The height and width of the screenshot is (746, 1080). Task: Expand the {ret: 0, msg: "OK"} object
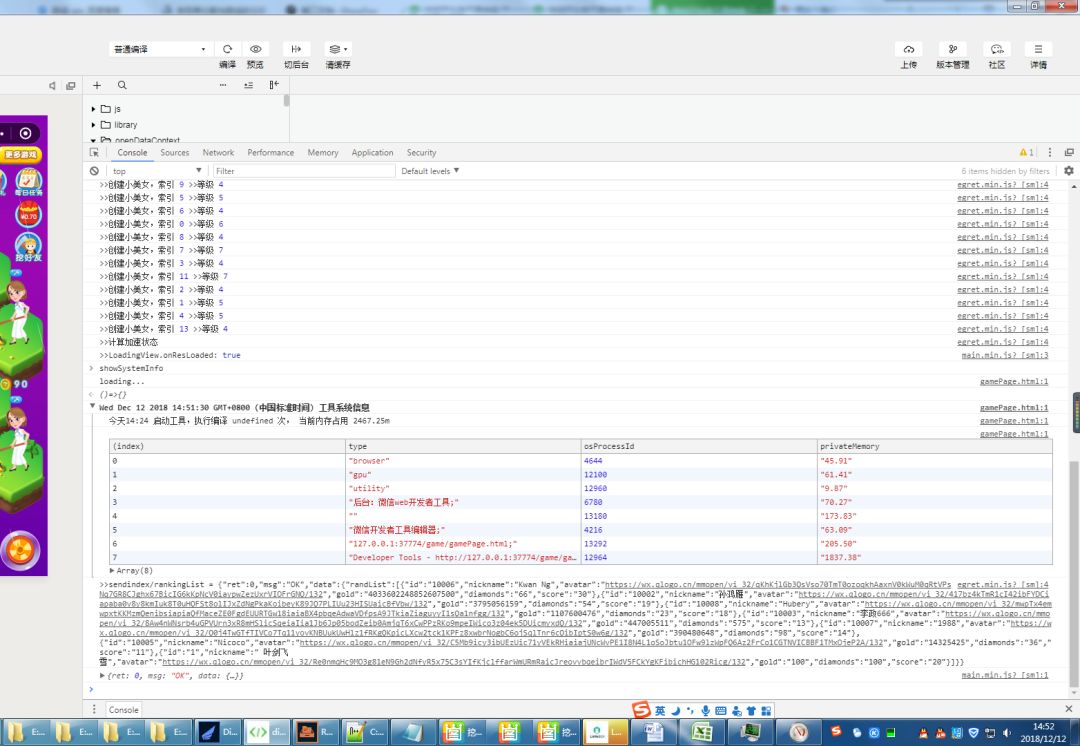tap(103, 676)
